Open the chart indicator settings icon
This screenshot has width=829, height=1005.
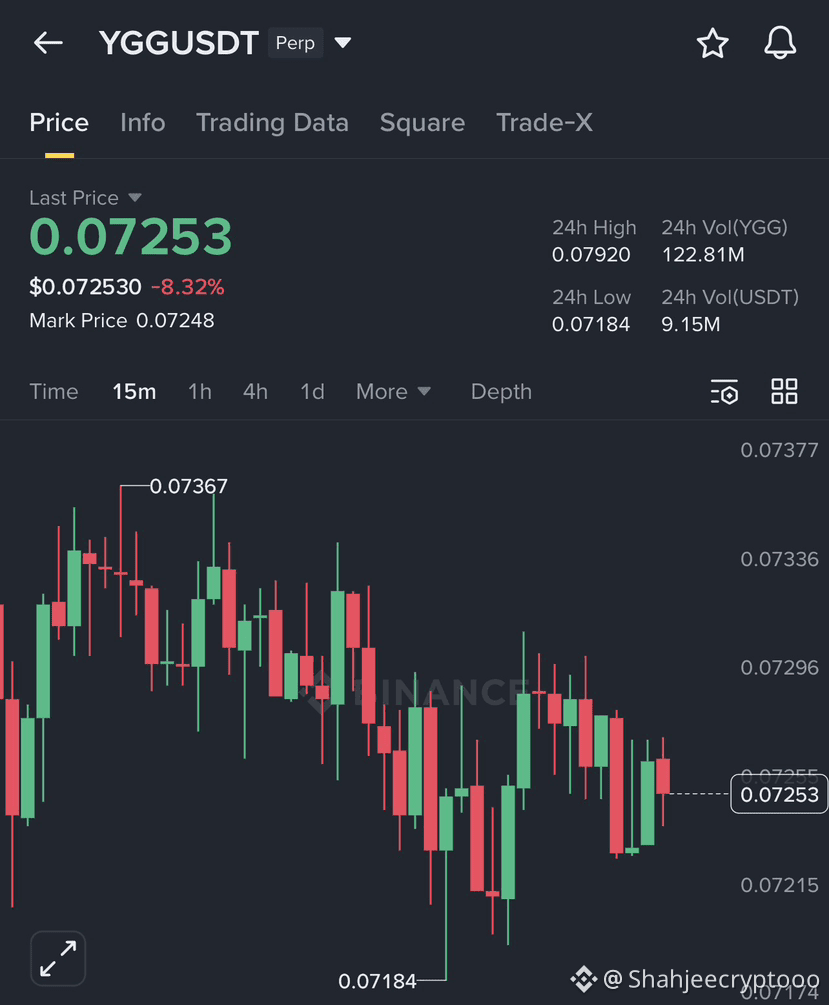point(724,391)
